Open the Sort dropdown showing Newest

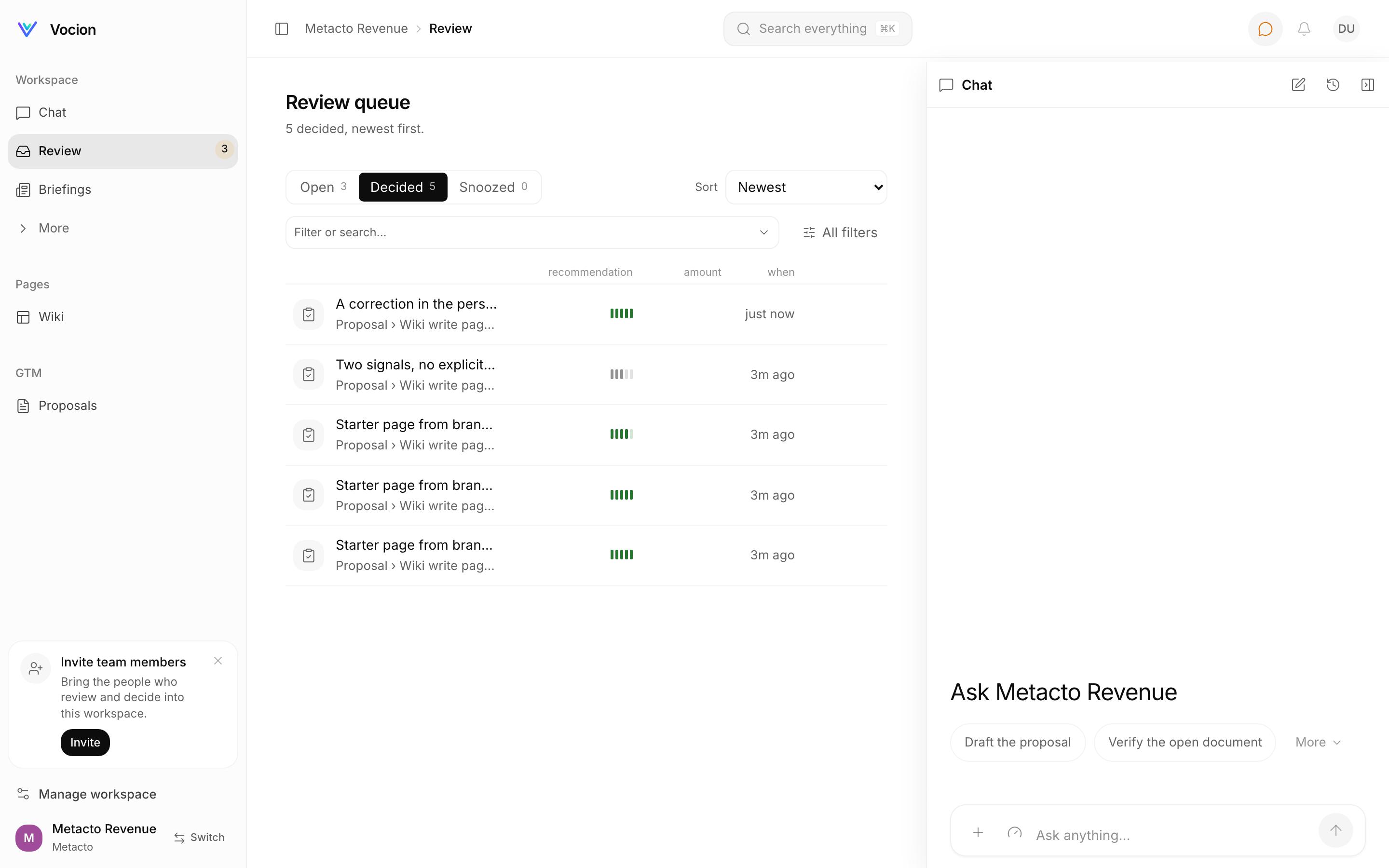pos(806,187)
